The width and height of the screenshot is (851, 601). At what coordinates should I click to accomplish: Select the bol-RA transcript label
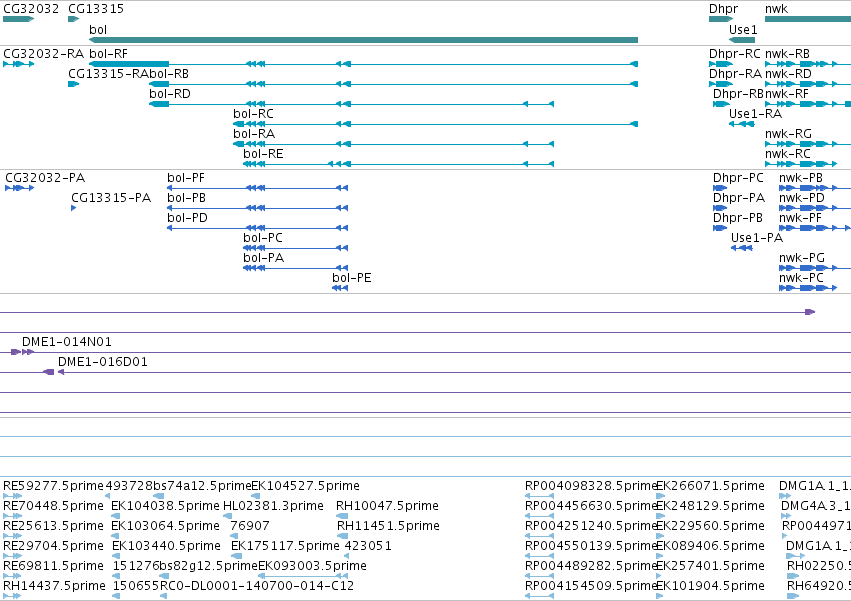[x=254, y=134]
